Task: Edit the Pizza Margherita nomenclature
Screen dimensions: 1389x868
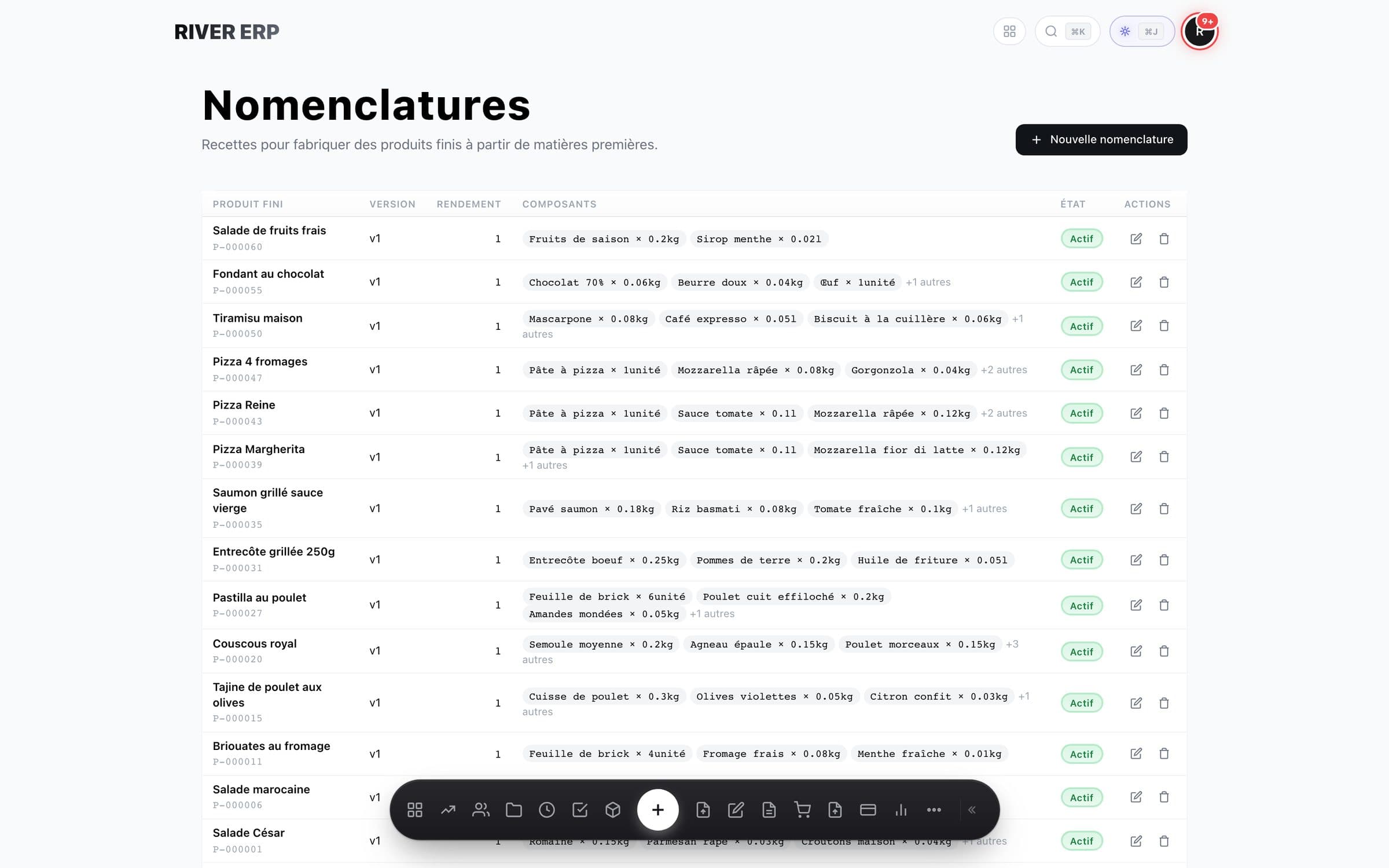Action: coord(1136,457)
